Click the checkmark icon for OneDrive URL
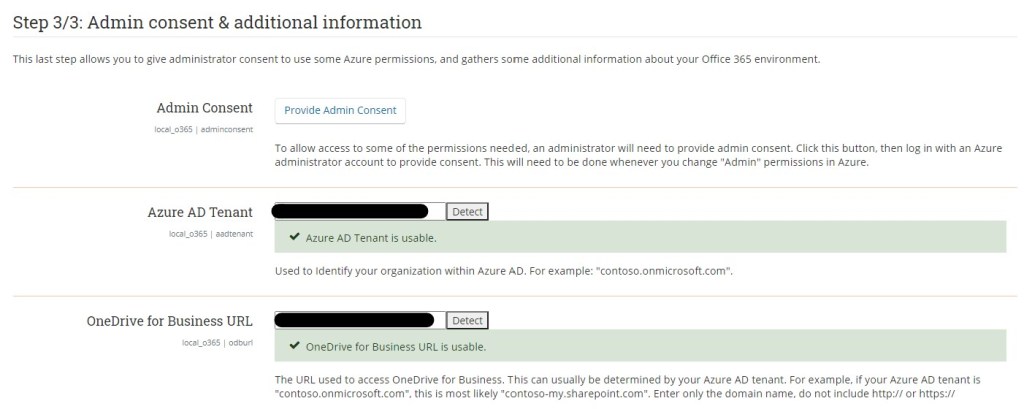Viewport: 1024px width, 409px height. click(x=294, y=347)
